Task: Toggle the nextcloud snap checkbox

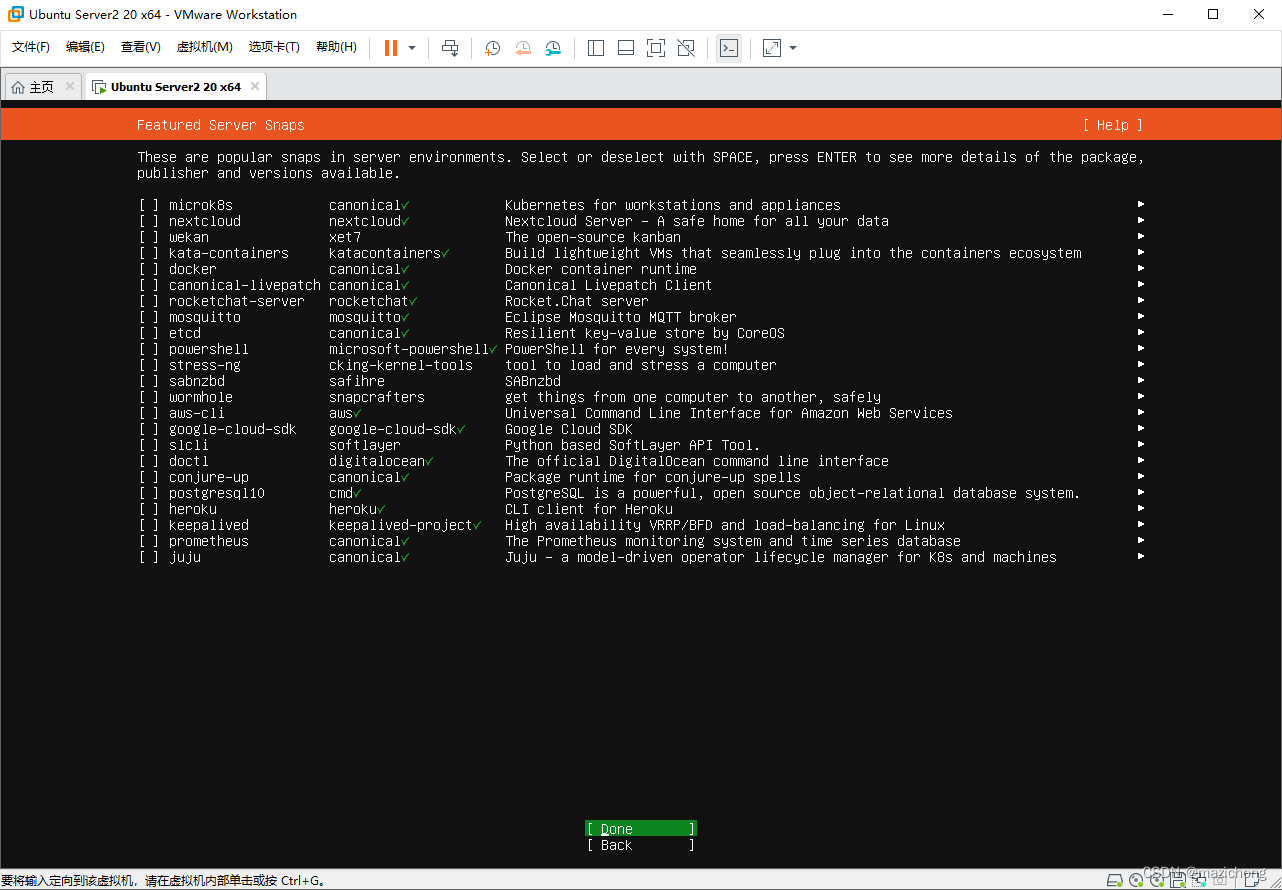Action: coord(149,221)
